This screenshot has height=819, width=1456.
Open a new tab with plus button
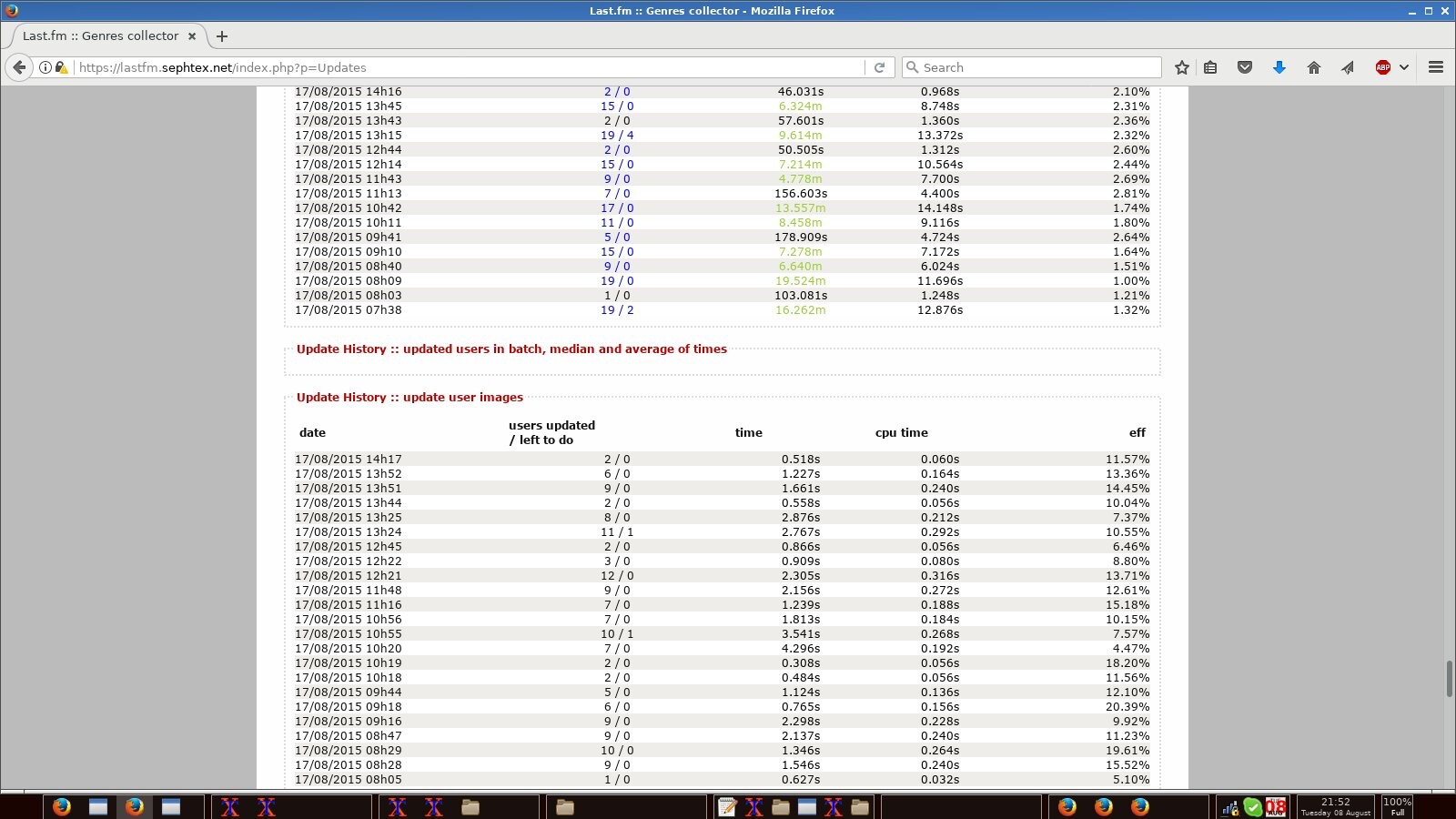click(x=222, y=36)
